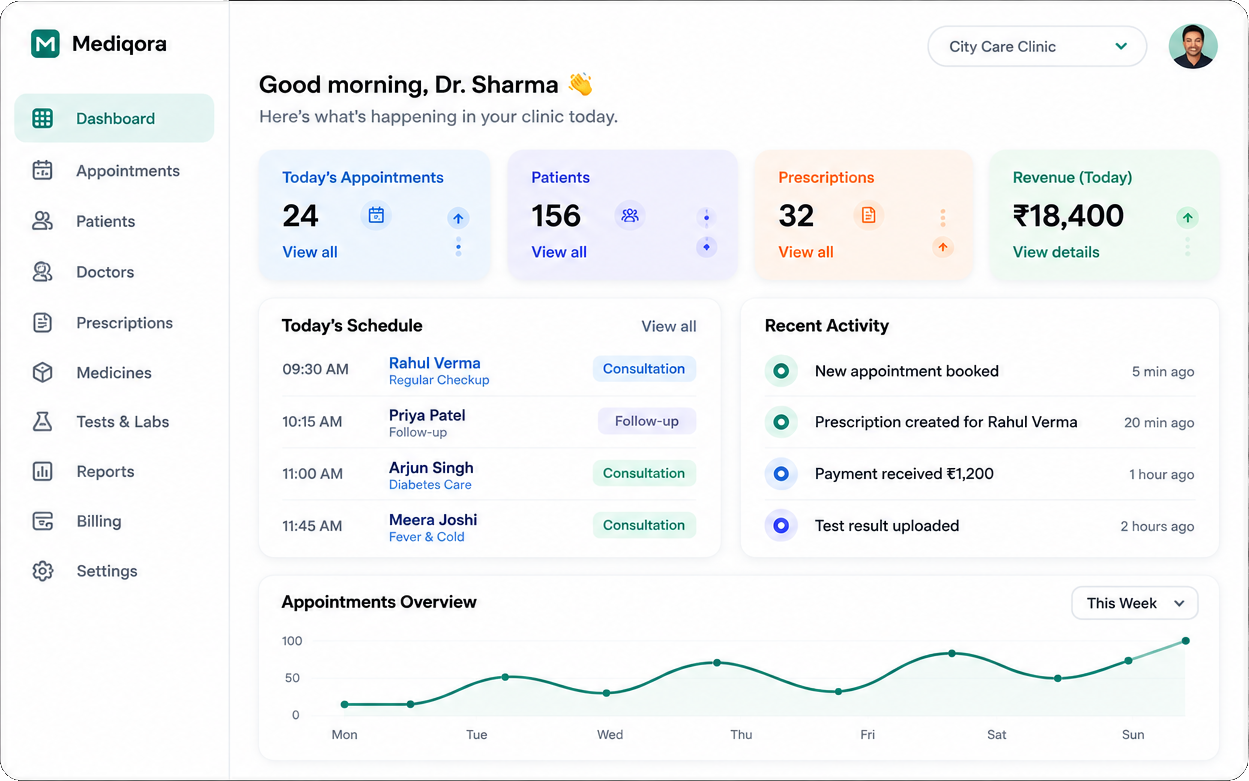Click the Prescriptions document icon in sidebar
Image resolution: width=1249 pixels, height=781 pixels.
(42, 322)
